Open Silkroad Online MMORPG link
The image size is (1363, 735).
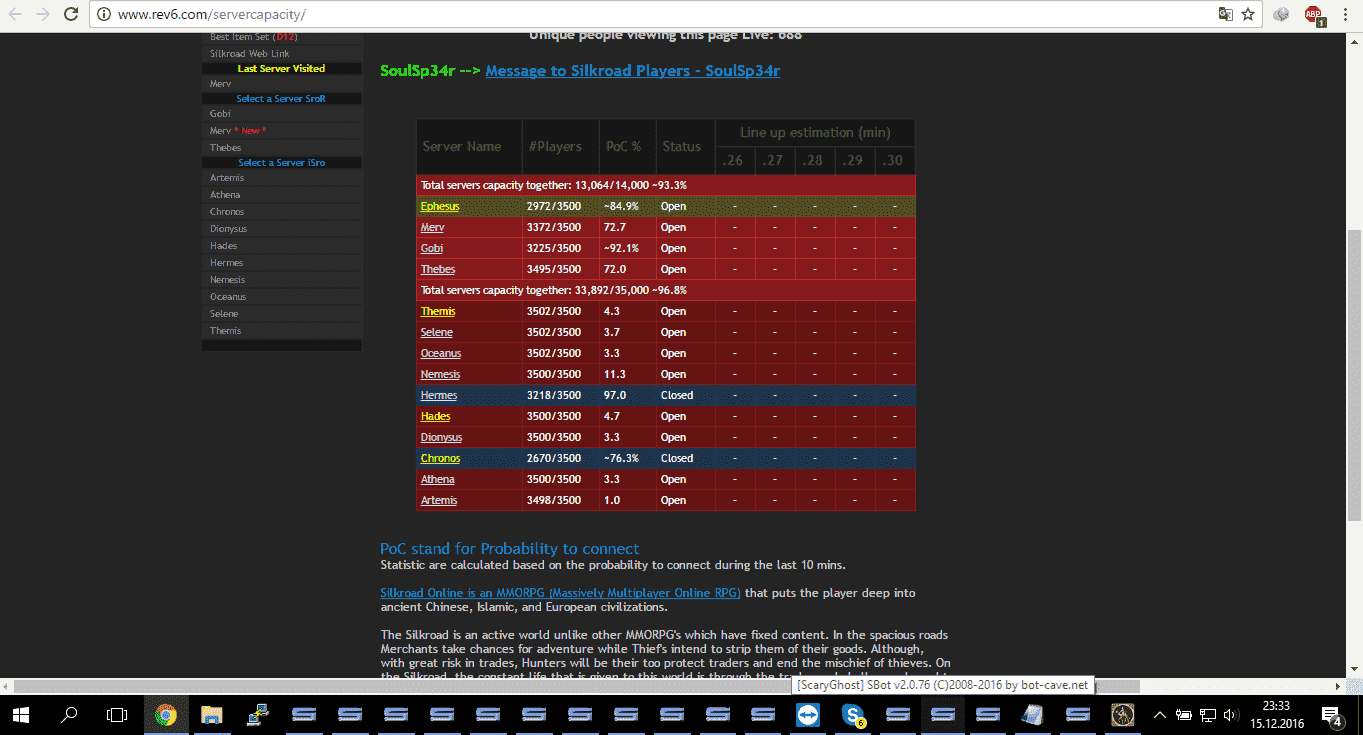pyautogui.click(x=560, y=593)
